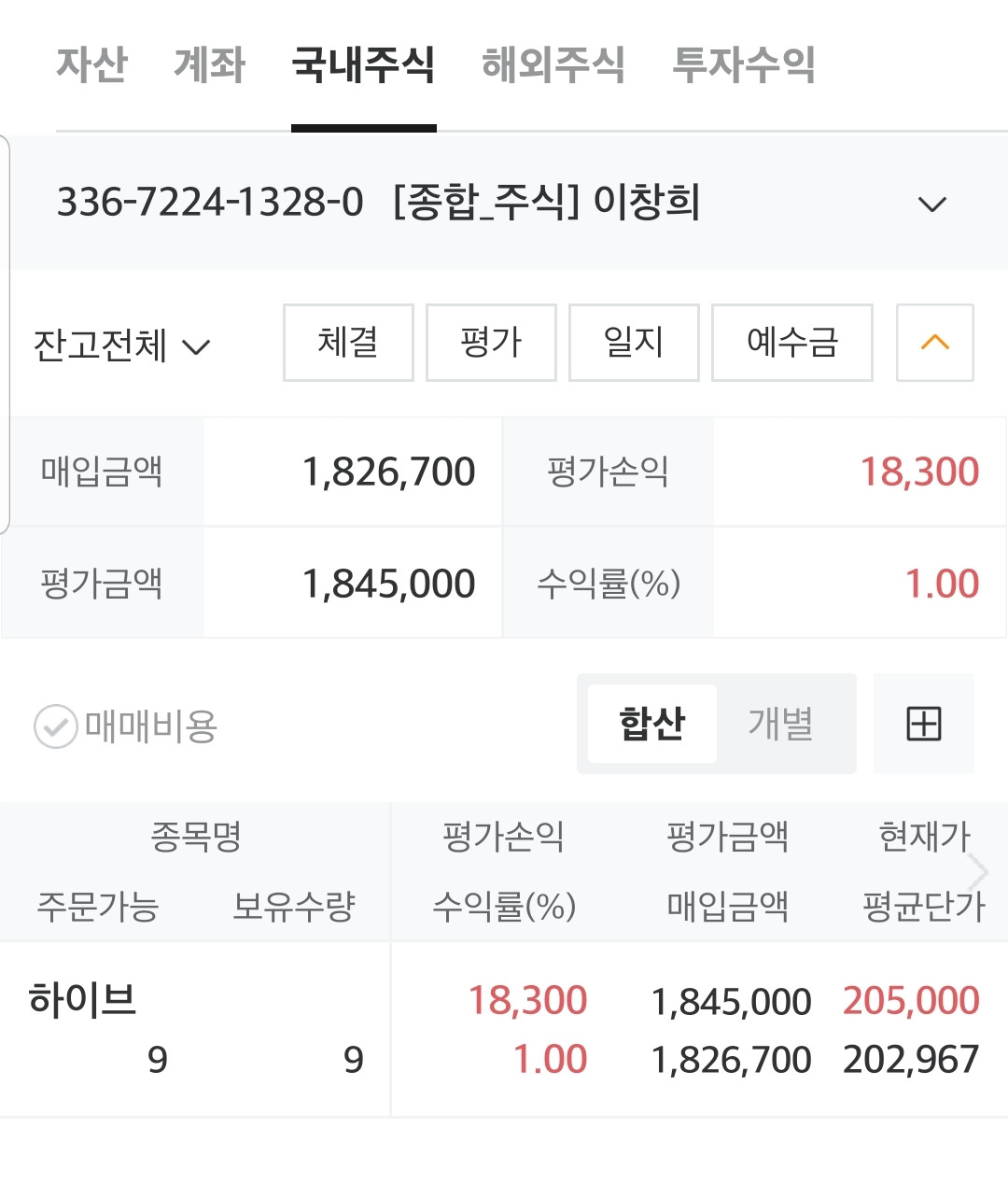Image resolution: width=1008 pixels, height=1184 pixels.
Task: Switch to the 자산 tab
Action: coord(91,65)
